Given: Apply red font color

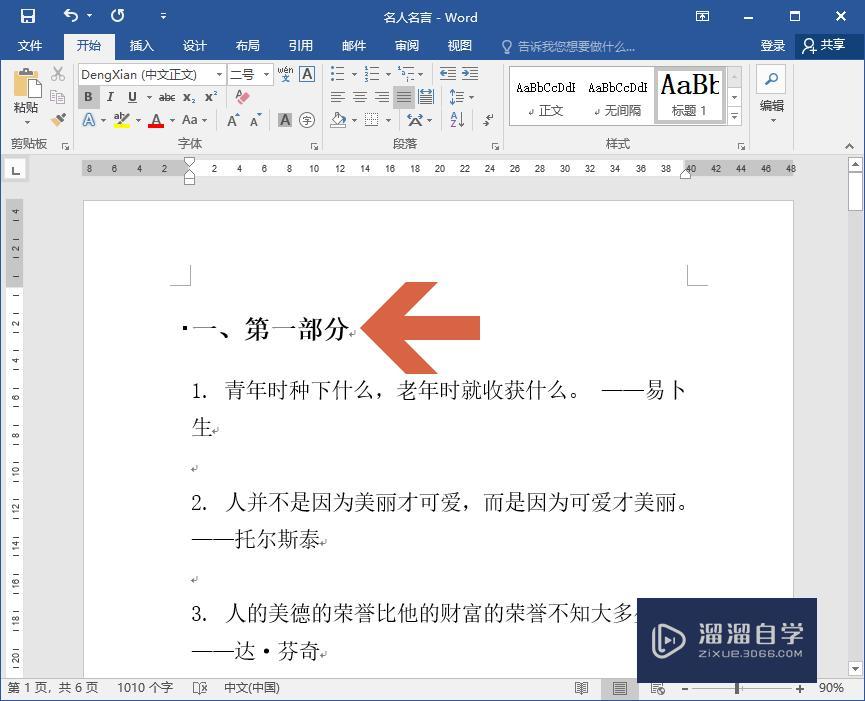Looking at the screenshot, I should click(156, 120).
